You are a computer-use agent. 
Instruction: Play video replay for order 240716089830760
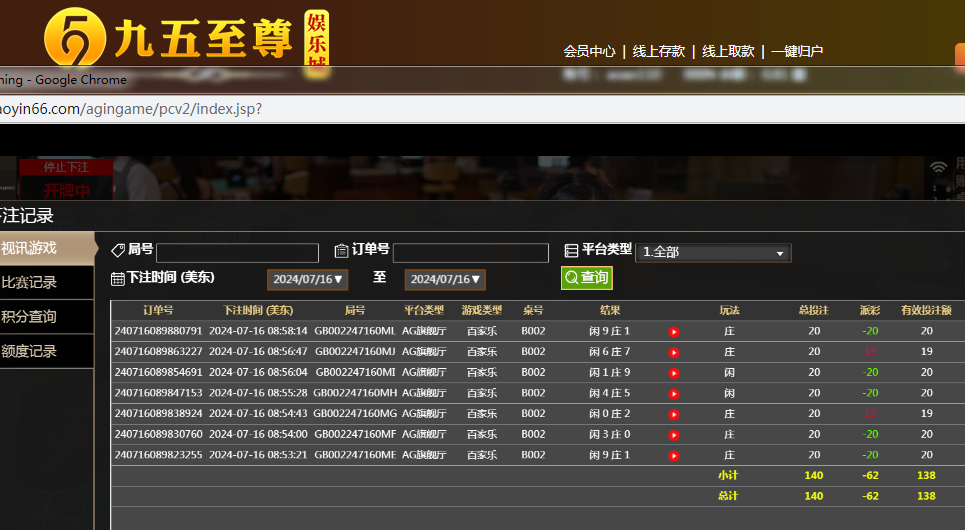(x=674, y=435)
